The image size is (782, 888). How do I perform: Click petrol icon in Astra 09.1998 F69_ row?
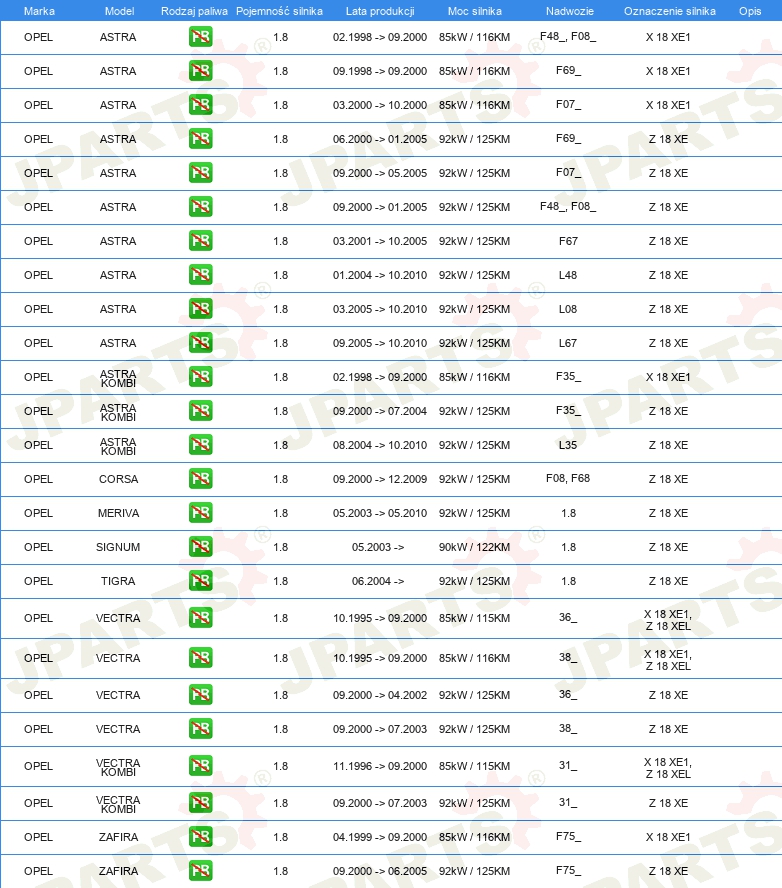click(200, 71)
